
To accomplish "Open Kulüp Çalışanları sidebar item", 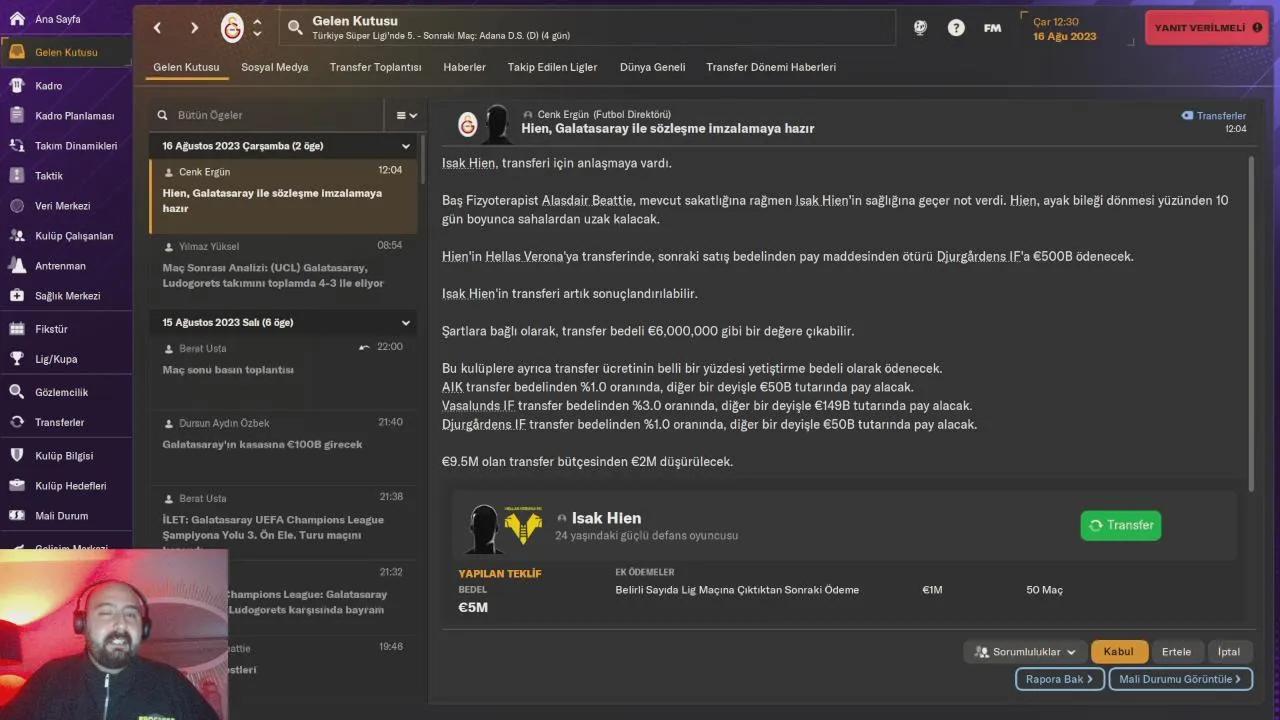I will tap(66, 236).
